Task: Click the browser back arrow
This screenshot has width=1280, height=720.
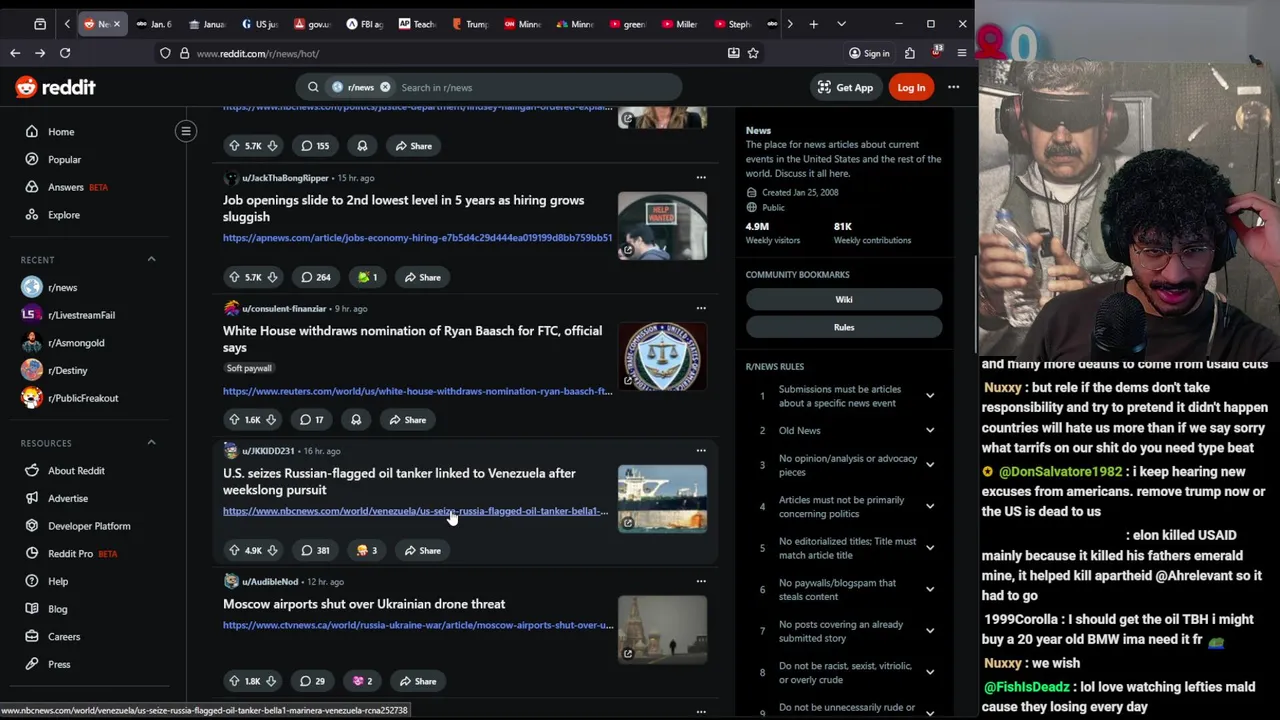Action: click(15, 53)
